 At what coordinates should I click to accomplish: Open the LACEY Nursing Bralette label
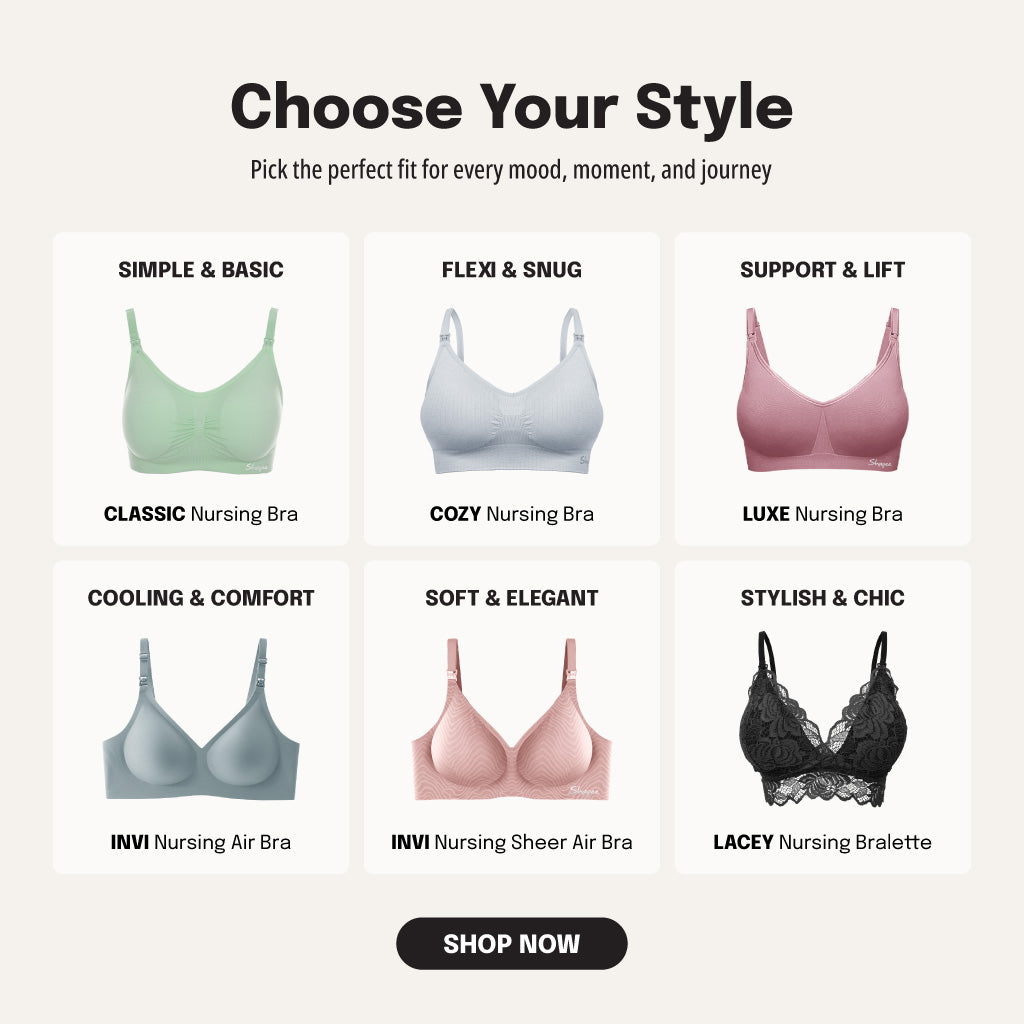click(x=822, y=842)
